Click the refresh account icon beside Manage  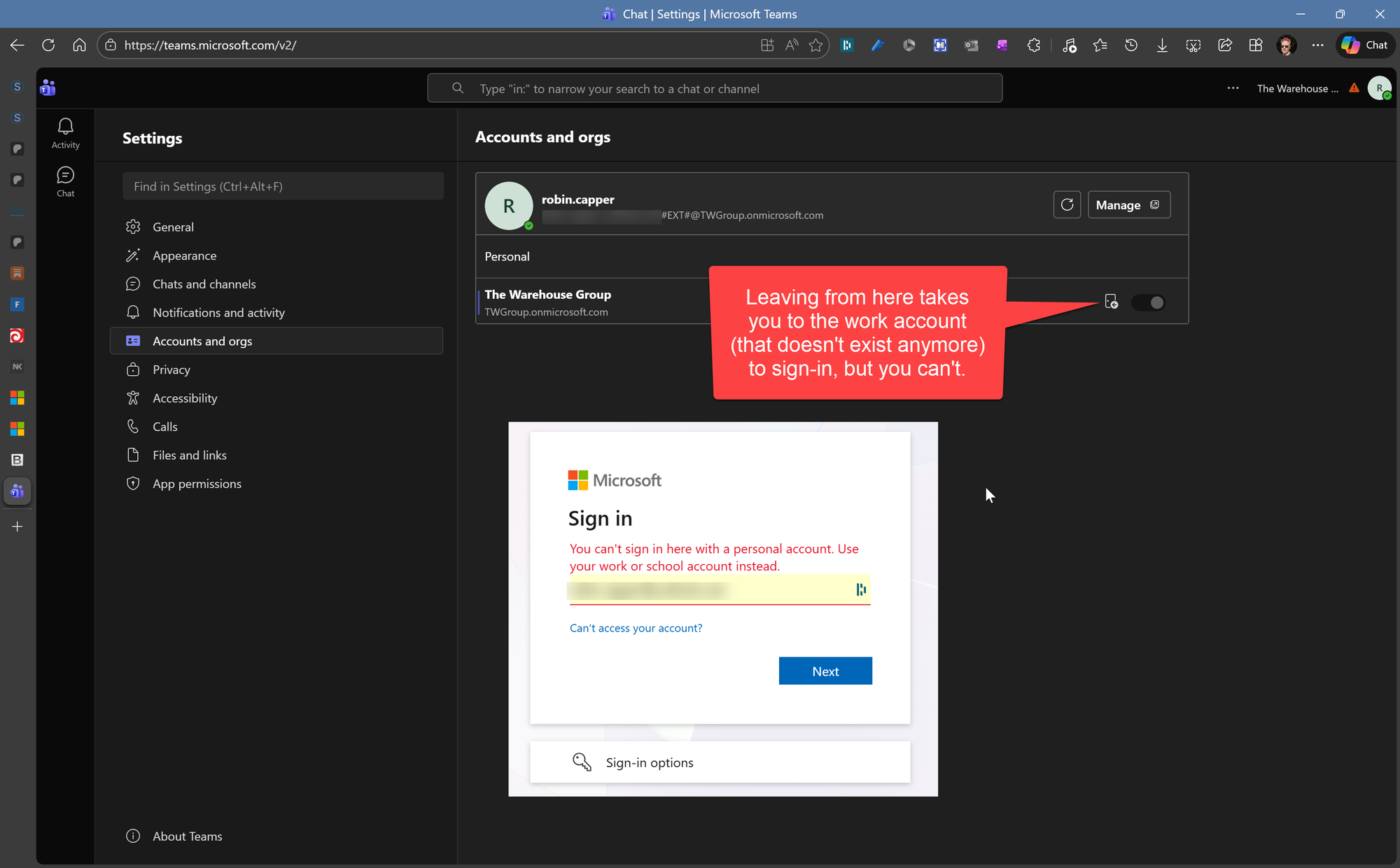(1067, 204)
